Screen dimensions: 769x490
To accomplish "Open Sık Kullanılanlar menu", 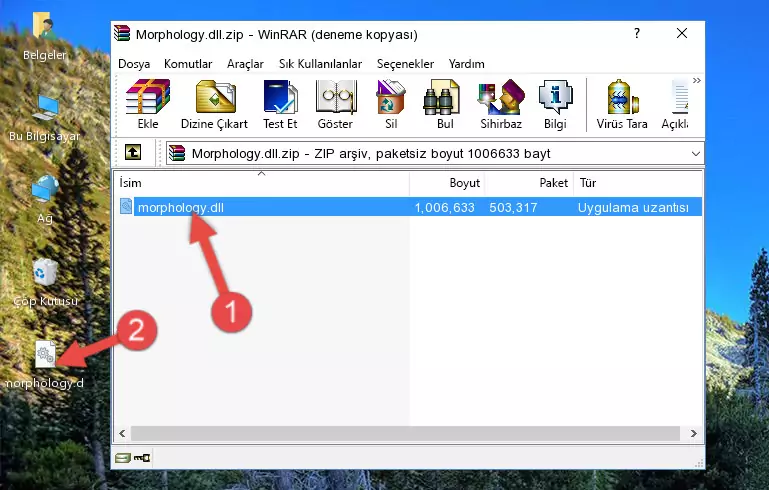I will click(x=320, y=64).
